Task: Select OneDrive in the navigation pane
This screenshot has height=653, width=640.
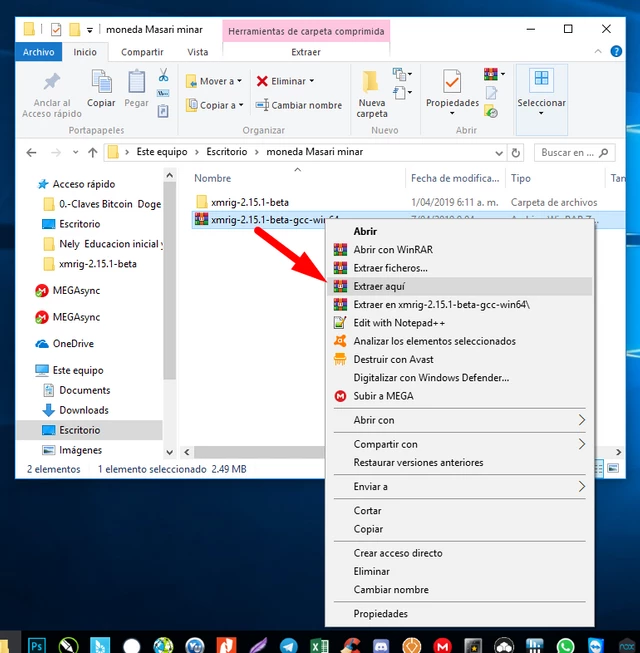Action: pyautogui.click(x=73, y=344)
